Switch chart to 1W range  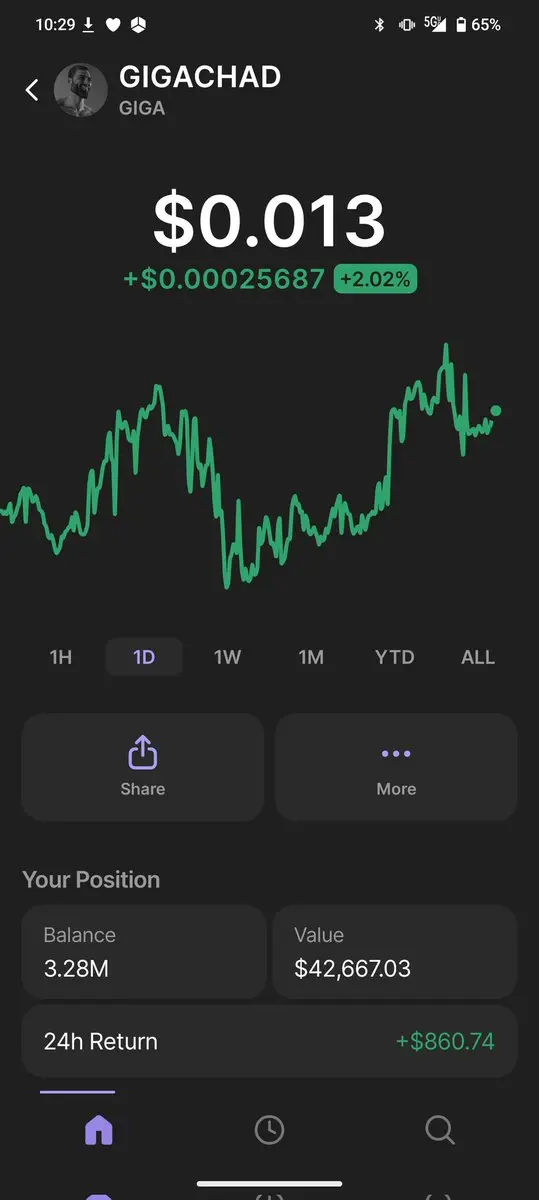click(228, 657)
